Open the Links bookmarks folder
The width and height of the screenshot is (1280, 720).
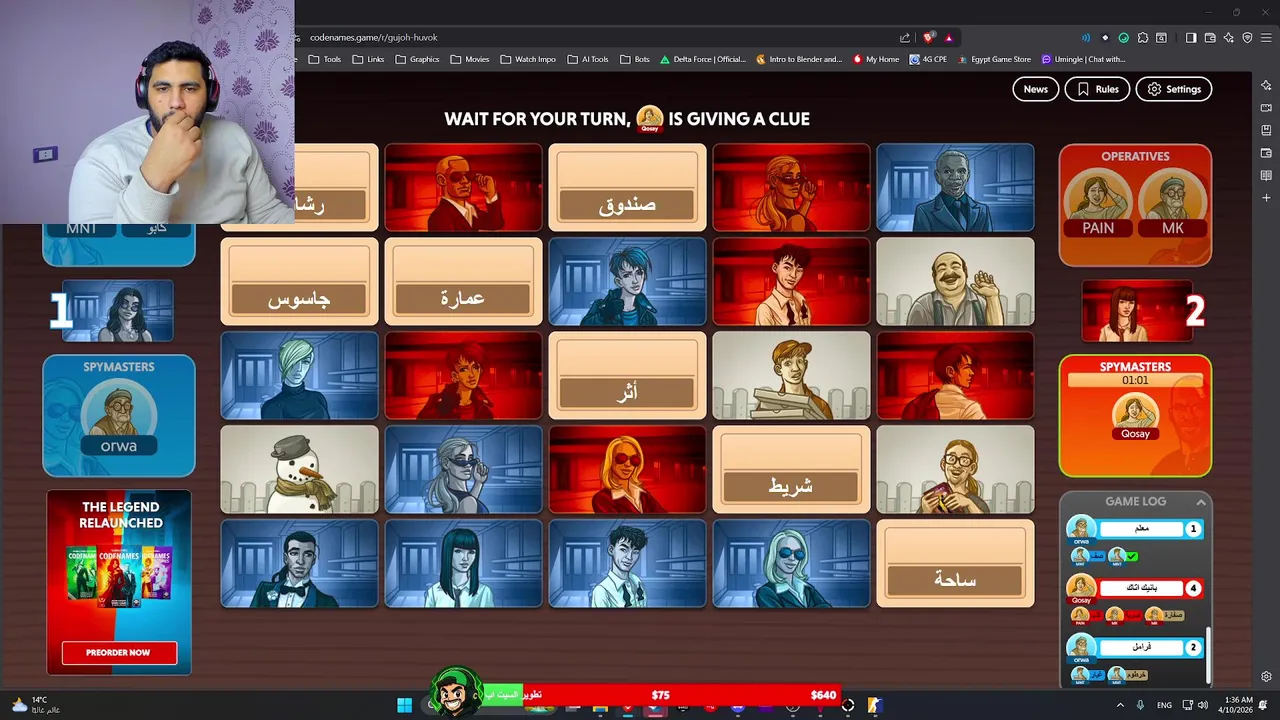coord(368,59)
